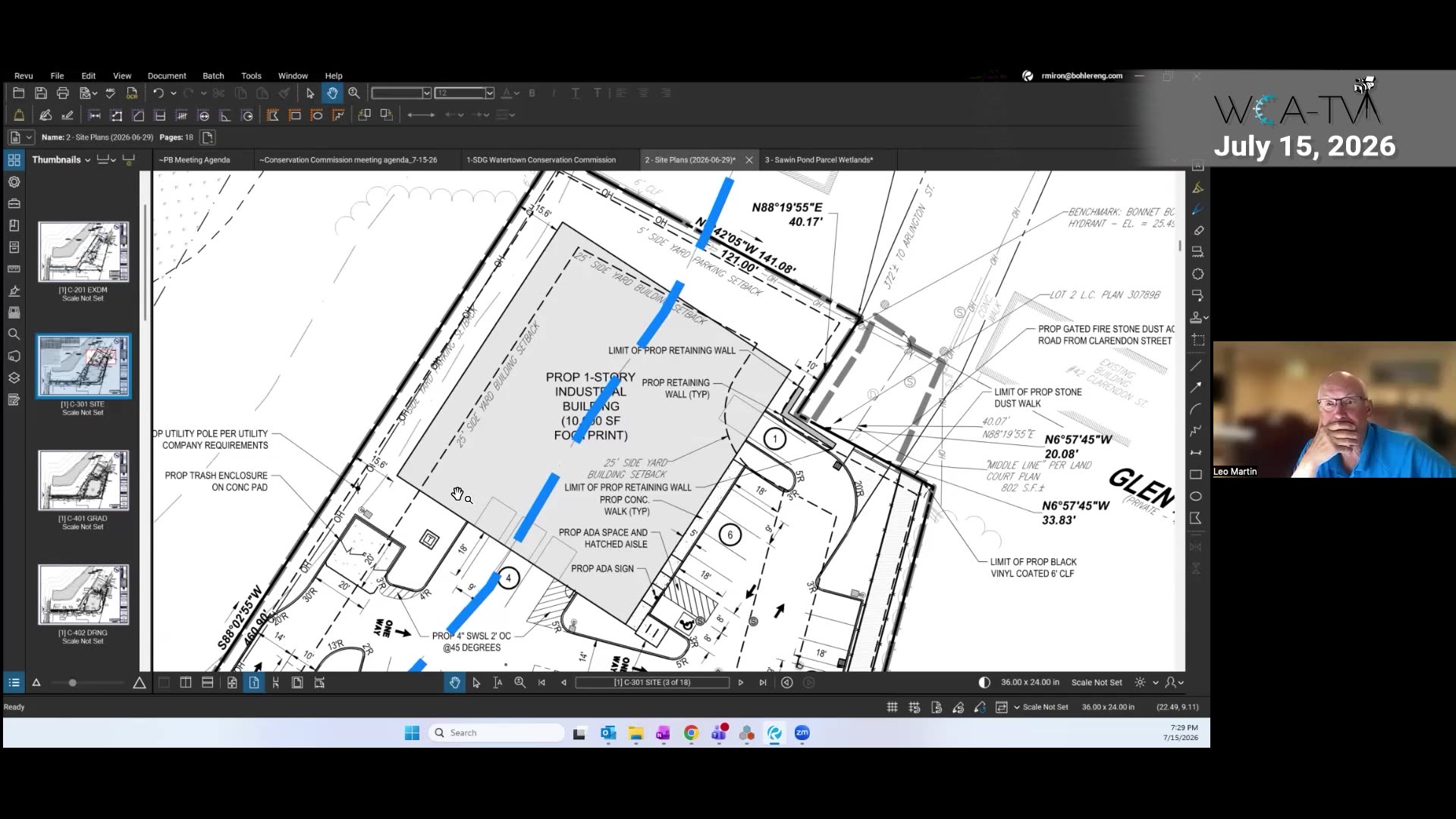This screenshot has height=819, width=1456.
Task: Switch to Sawin Pond Parcel Wetlands tab
Action: tap(819, 160)
